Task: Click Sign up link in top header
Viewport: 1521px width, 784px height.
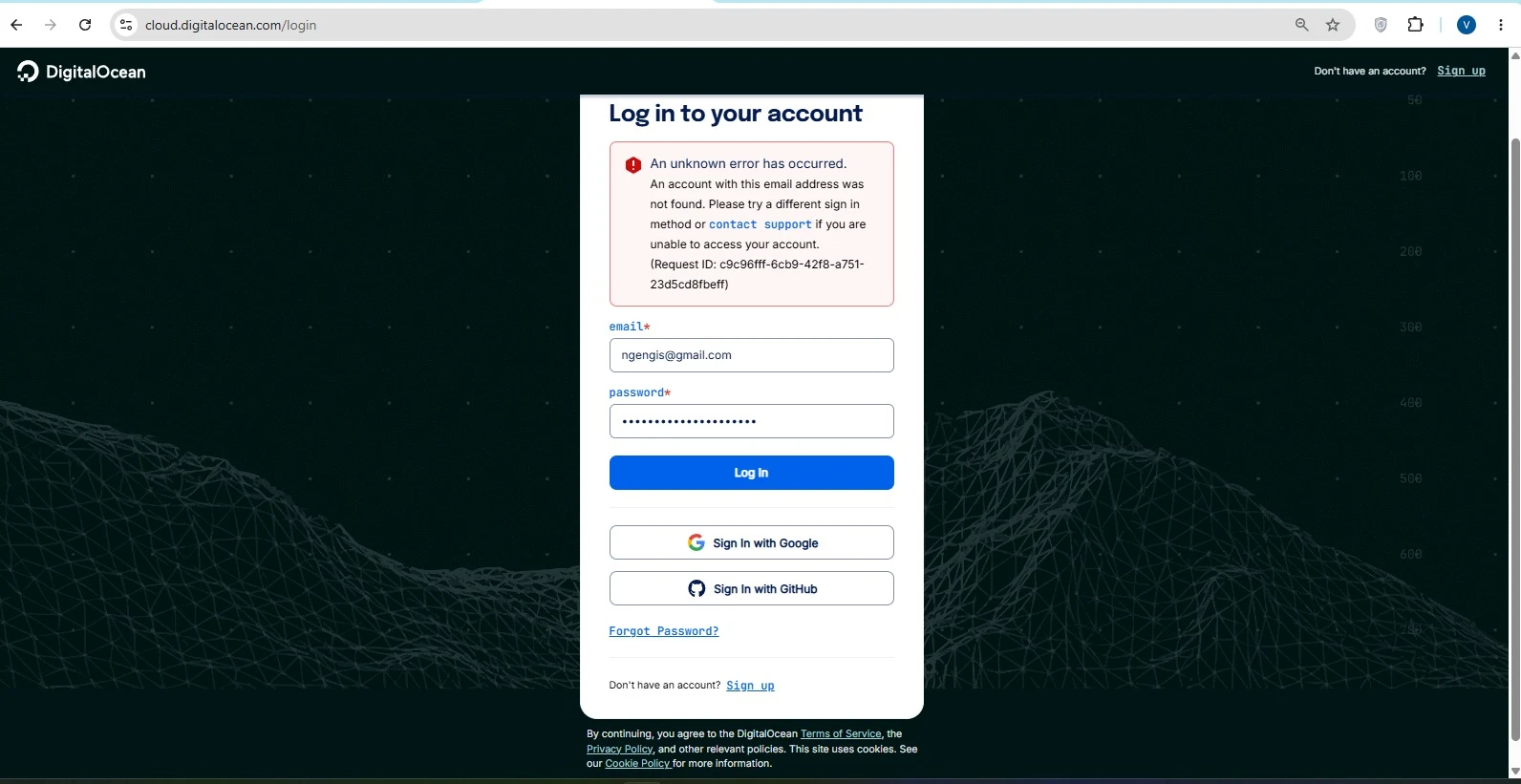Action: pyautogui.click(x=1461, y=71)
